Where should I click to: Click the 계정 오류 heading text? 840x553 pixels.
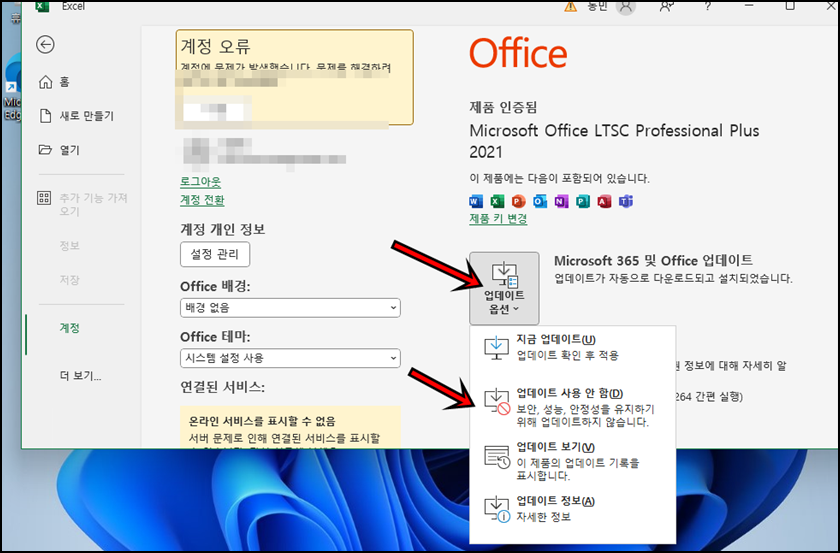pos(215,46)
